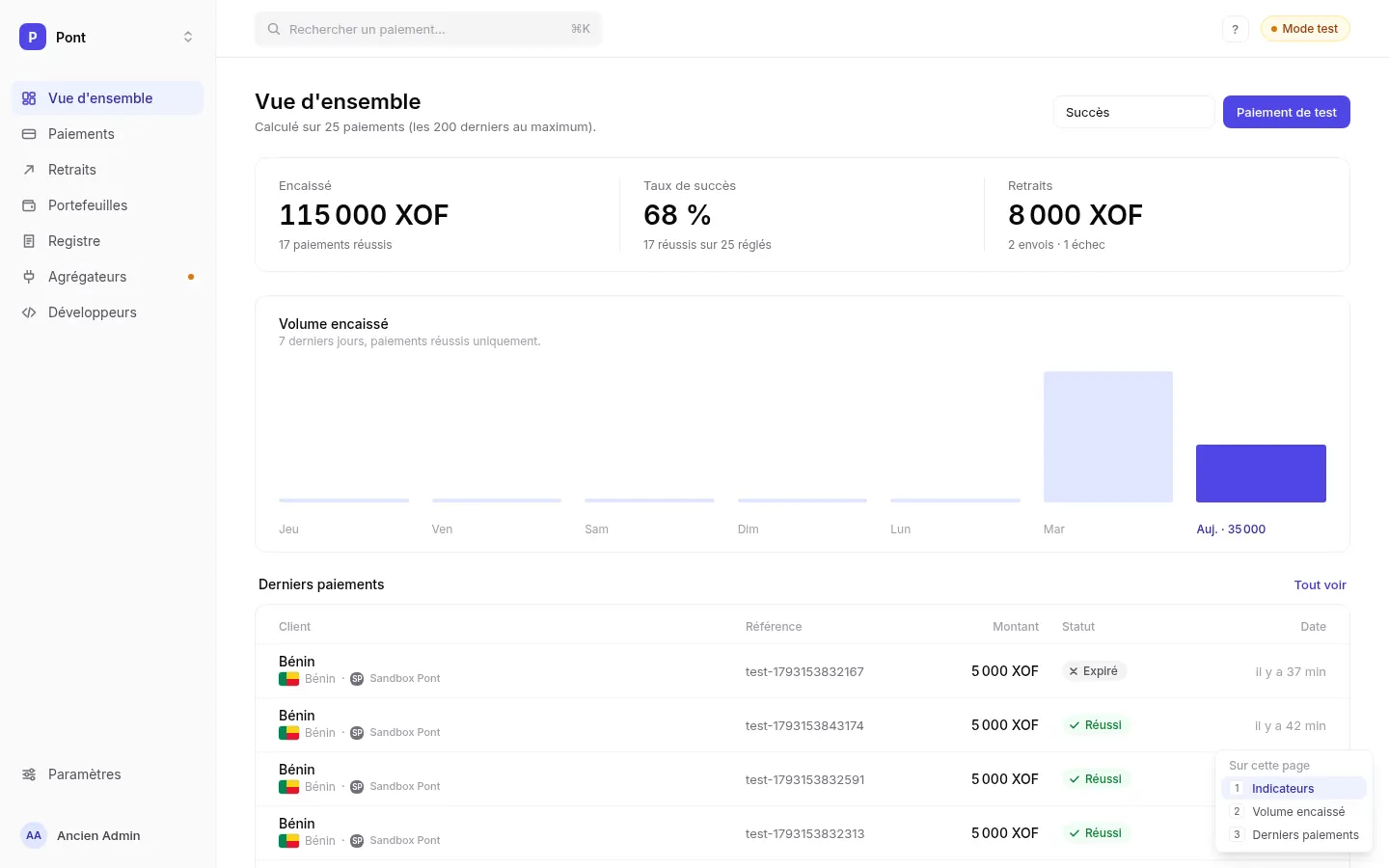
Task: Open the Développeurs section
Action: [x=108, y=312]
